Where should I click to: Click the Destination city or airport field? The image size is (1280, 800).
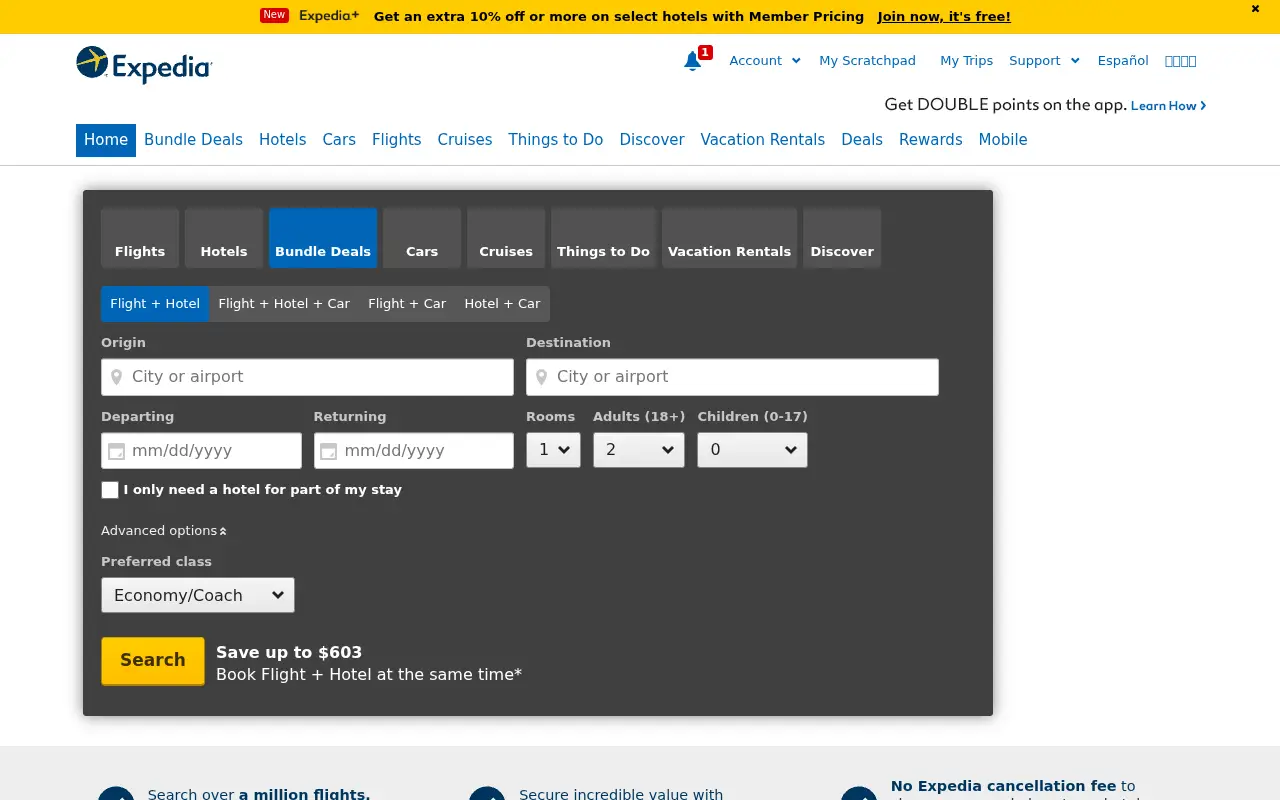[732, 377]
